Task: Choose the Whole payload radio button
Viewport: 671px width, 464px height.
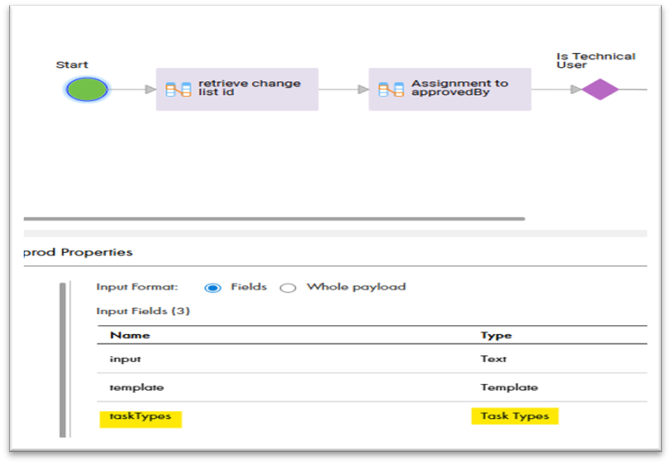Action: (x=288, y=288)
